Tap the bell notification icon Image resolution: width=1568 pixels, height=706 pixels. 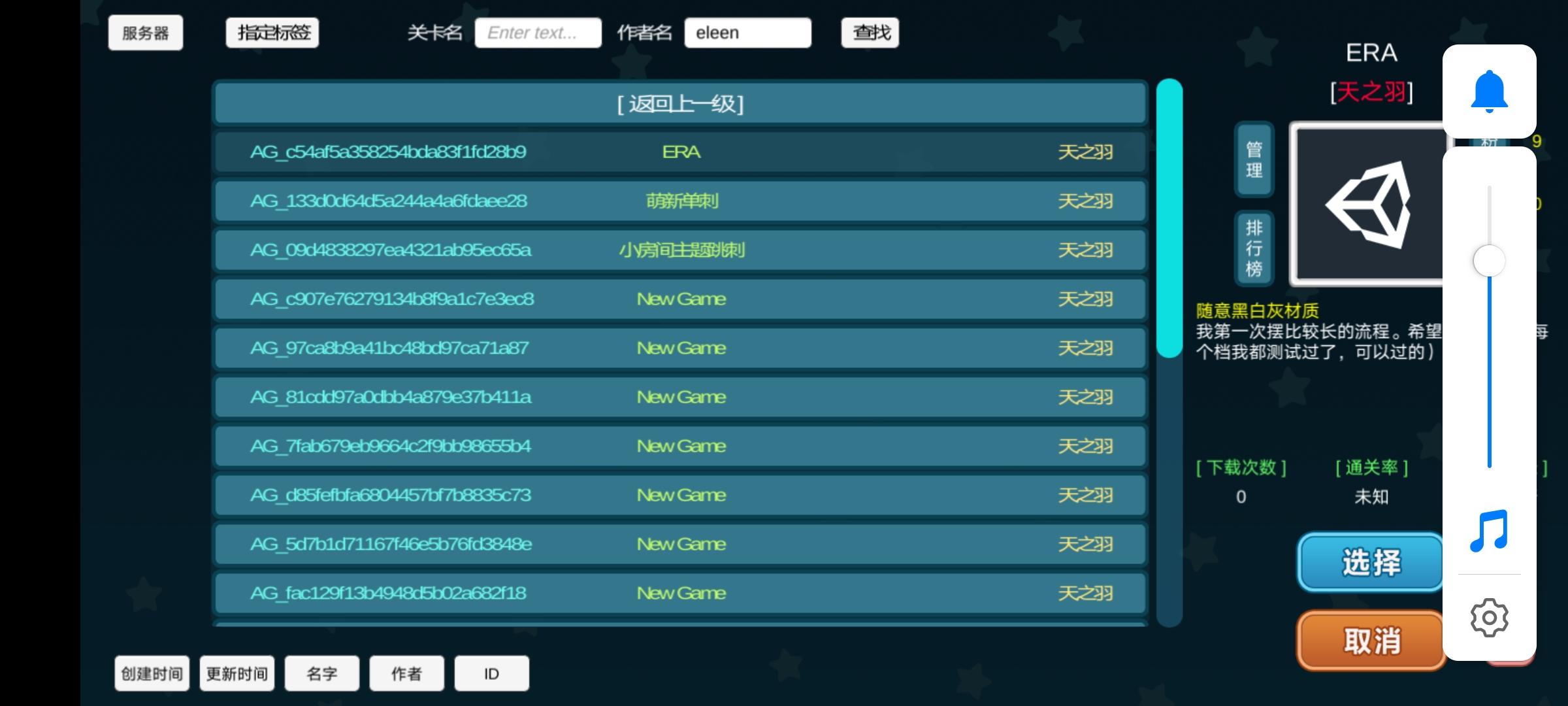[x=1489, y=92]
